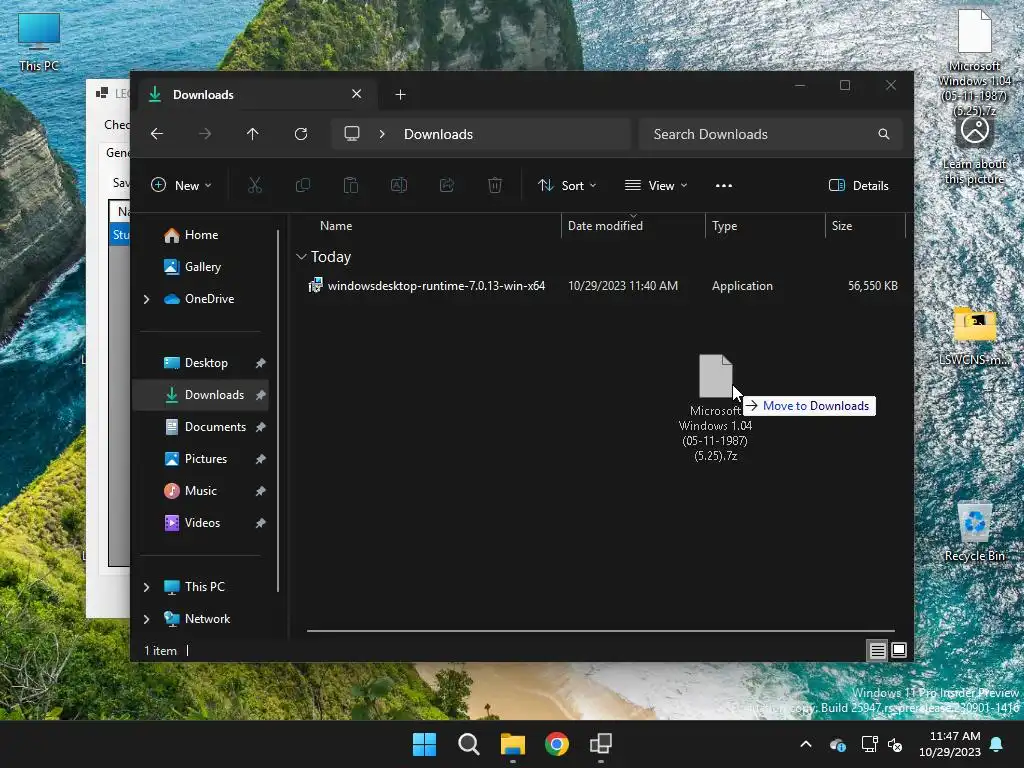
Task: Expand This PC in navigation pane
Action: click(x=146, y=587)
